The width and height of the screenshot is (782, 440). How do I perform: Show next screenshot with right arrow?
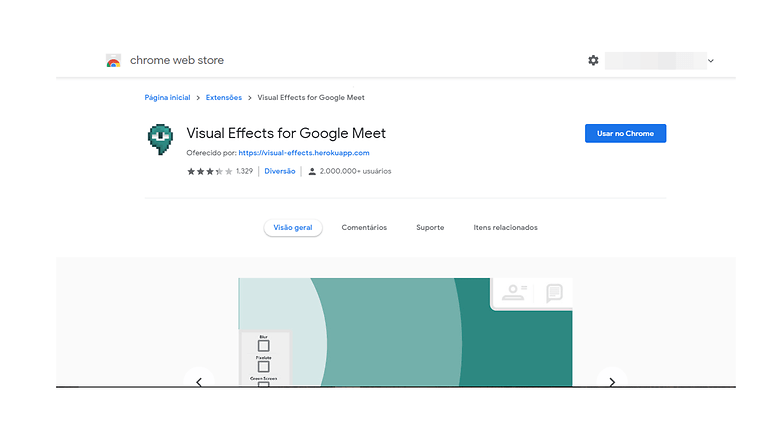pos(612,382)
